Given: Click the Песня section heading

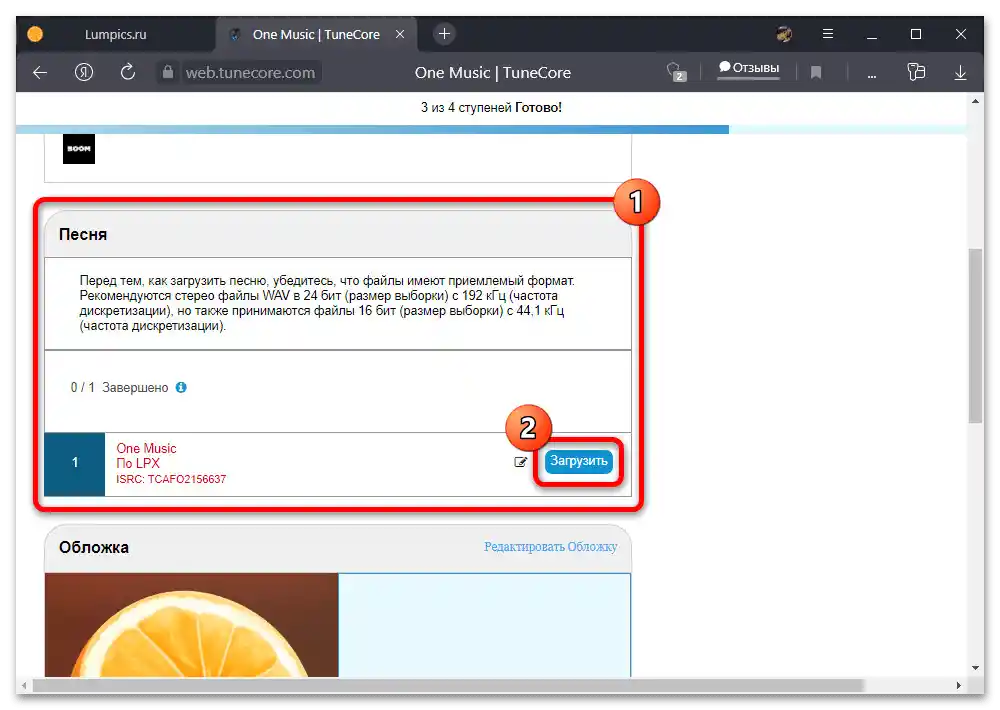Looking at the screenshot, I should coord(83,234).
